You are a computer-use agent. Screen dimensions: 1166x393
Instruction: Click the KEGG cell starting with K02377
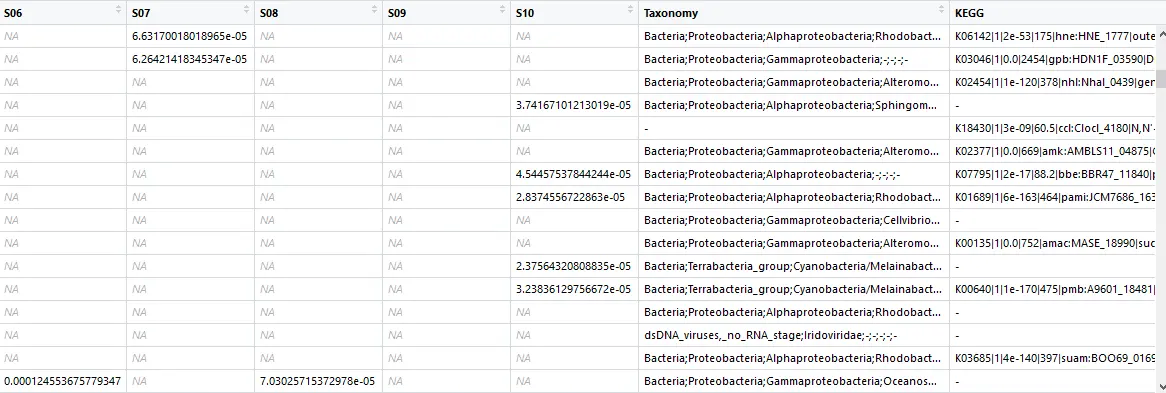[1054, 151]
